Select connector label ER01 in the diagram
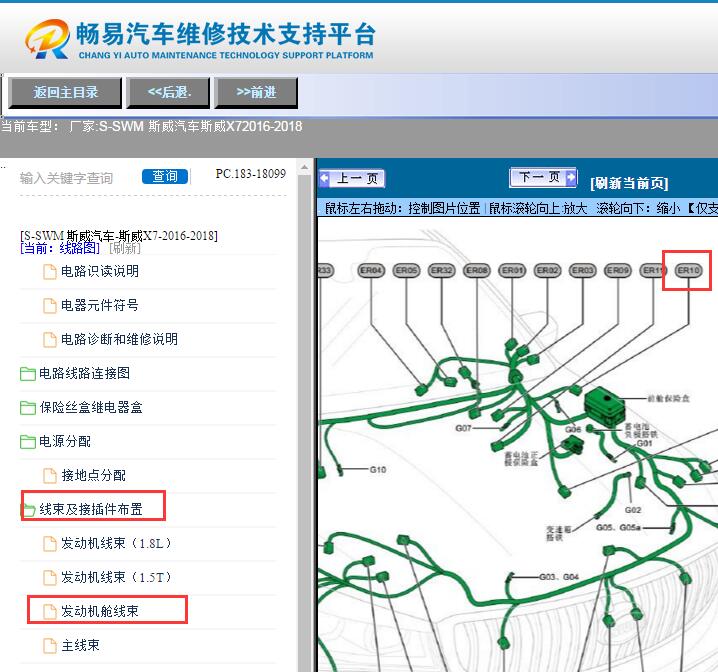Image resolution: width=718 pixels, height=672 pixels. tap(512, 270)
